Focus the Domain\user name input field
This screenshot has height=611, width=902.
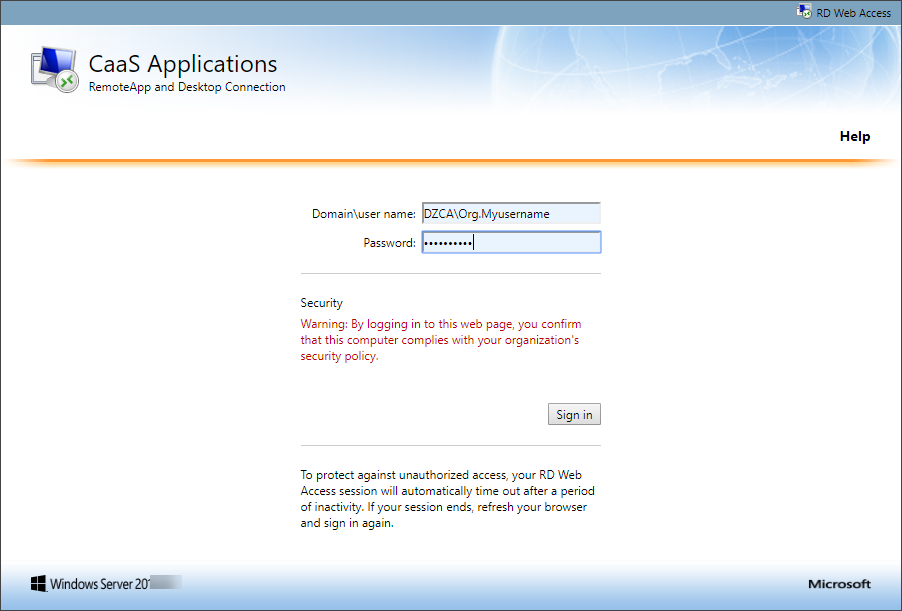pos(510,213)
